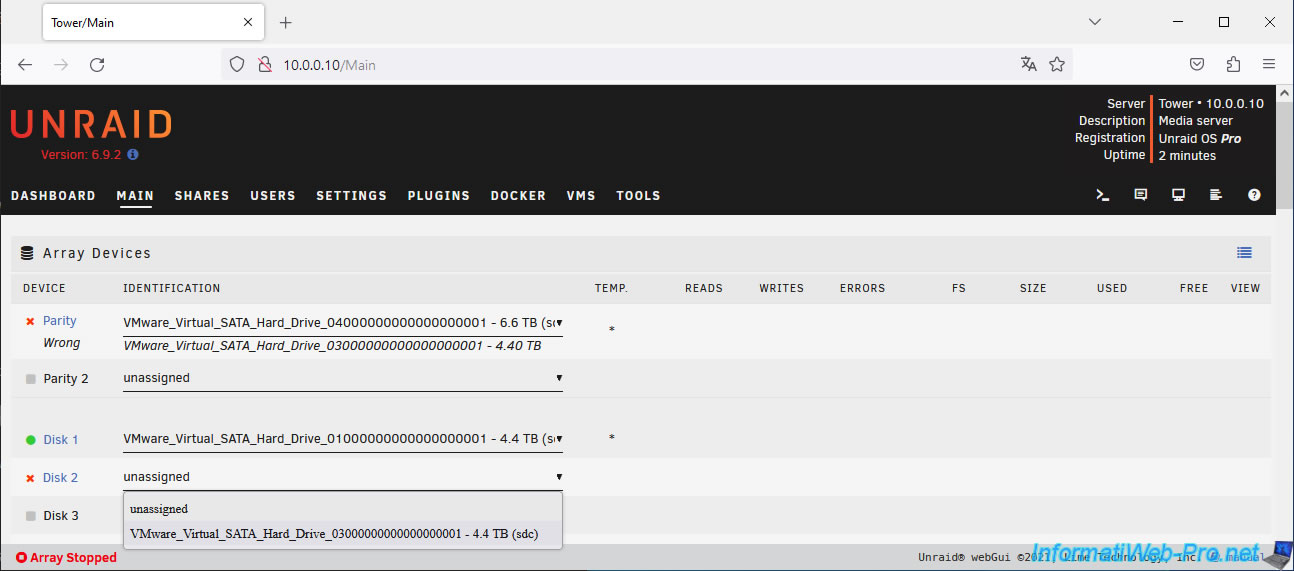The image size is (1294, 571).
Task: Open the system info monitor icon
Action: pos(1179,196)
